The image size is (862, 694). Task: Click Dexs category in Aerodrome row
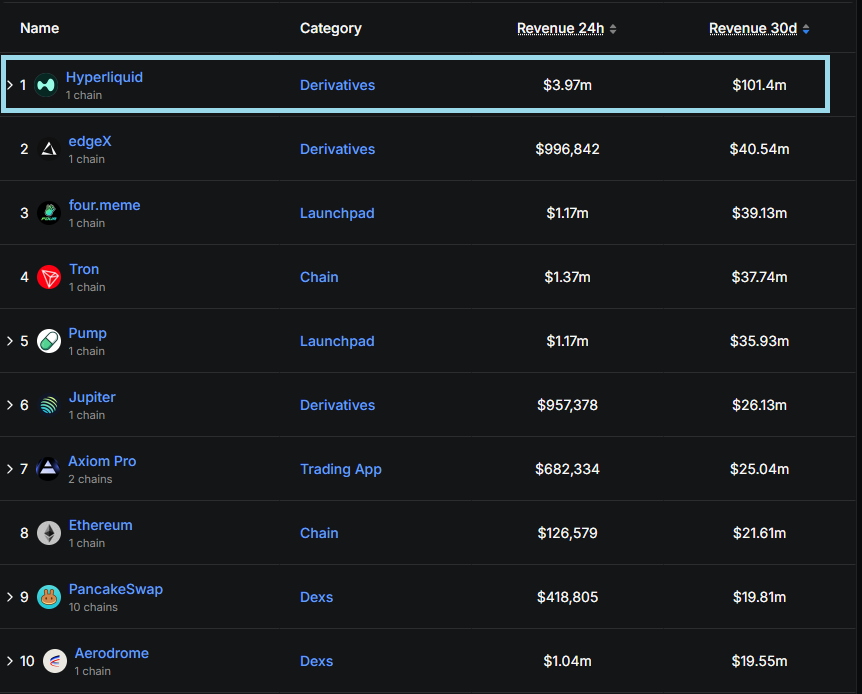click(317, 661)
